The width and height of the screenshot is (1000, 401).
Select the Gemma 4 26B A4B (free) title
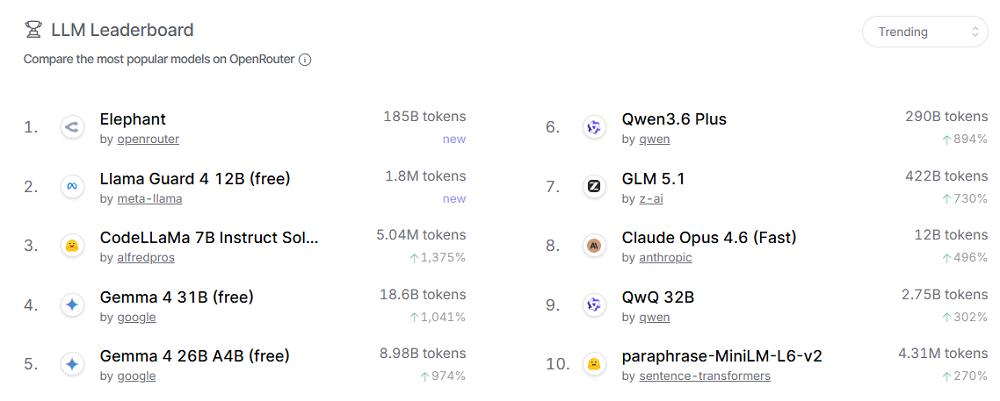click(194, 356)
